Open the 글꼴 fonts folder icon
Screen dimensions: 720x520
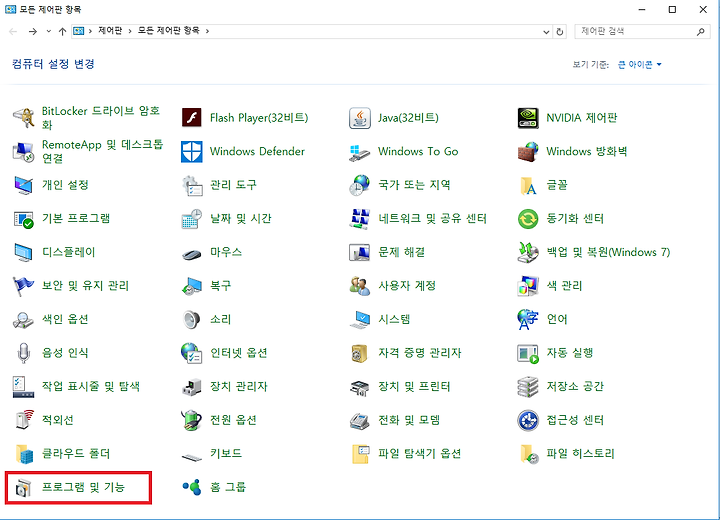coord(528,185)
